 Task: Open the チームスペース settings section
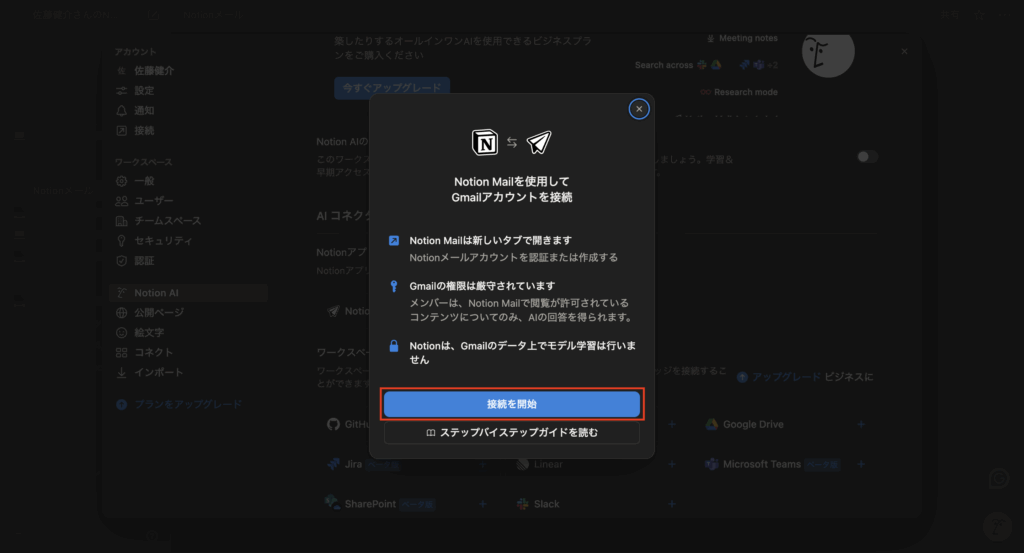166,221
